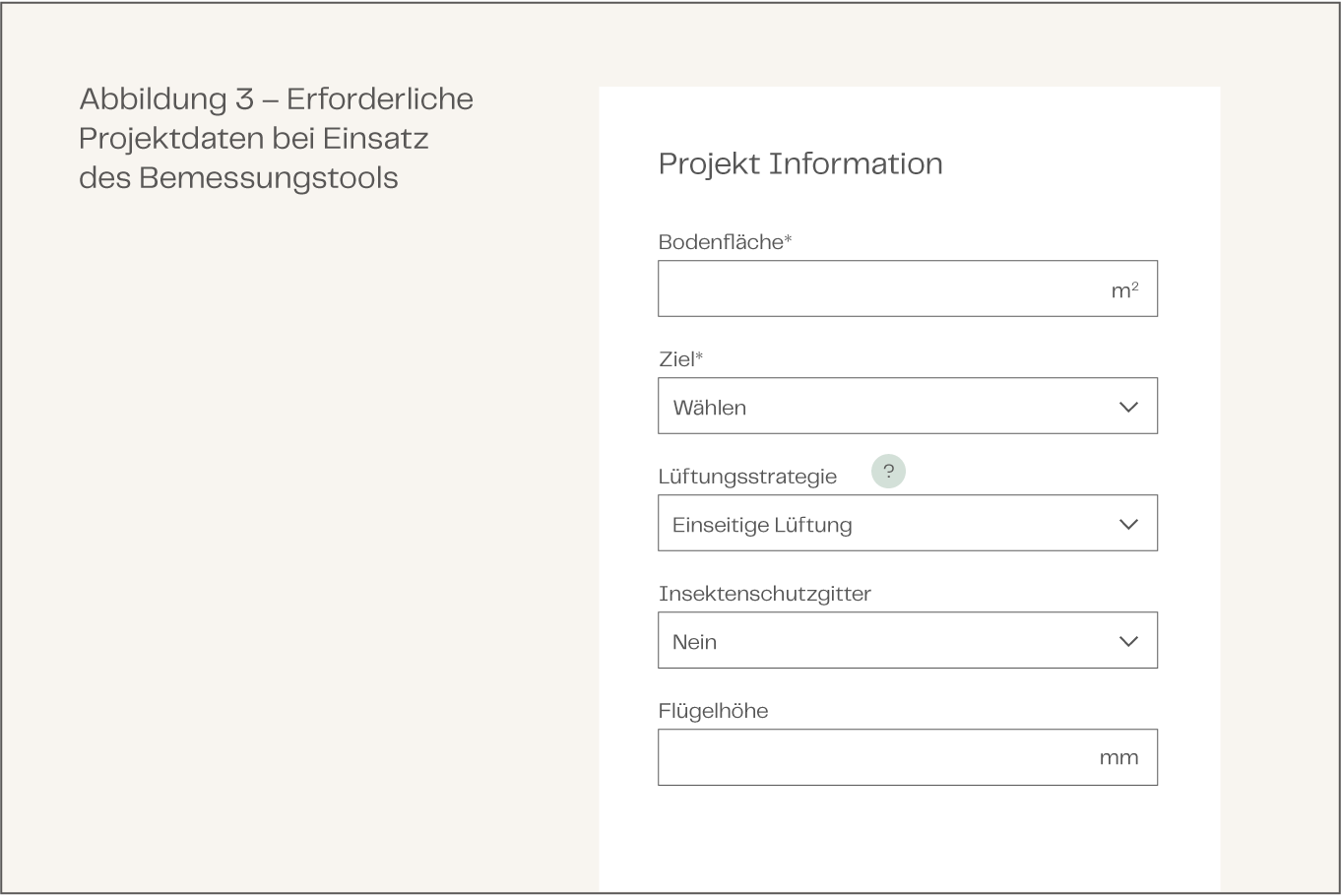Screen dimensions: 1341x896
Task: Click the chevron arrow in Lüftungsstrategie dropdown
Action: point(1128,524)
